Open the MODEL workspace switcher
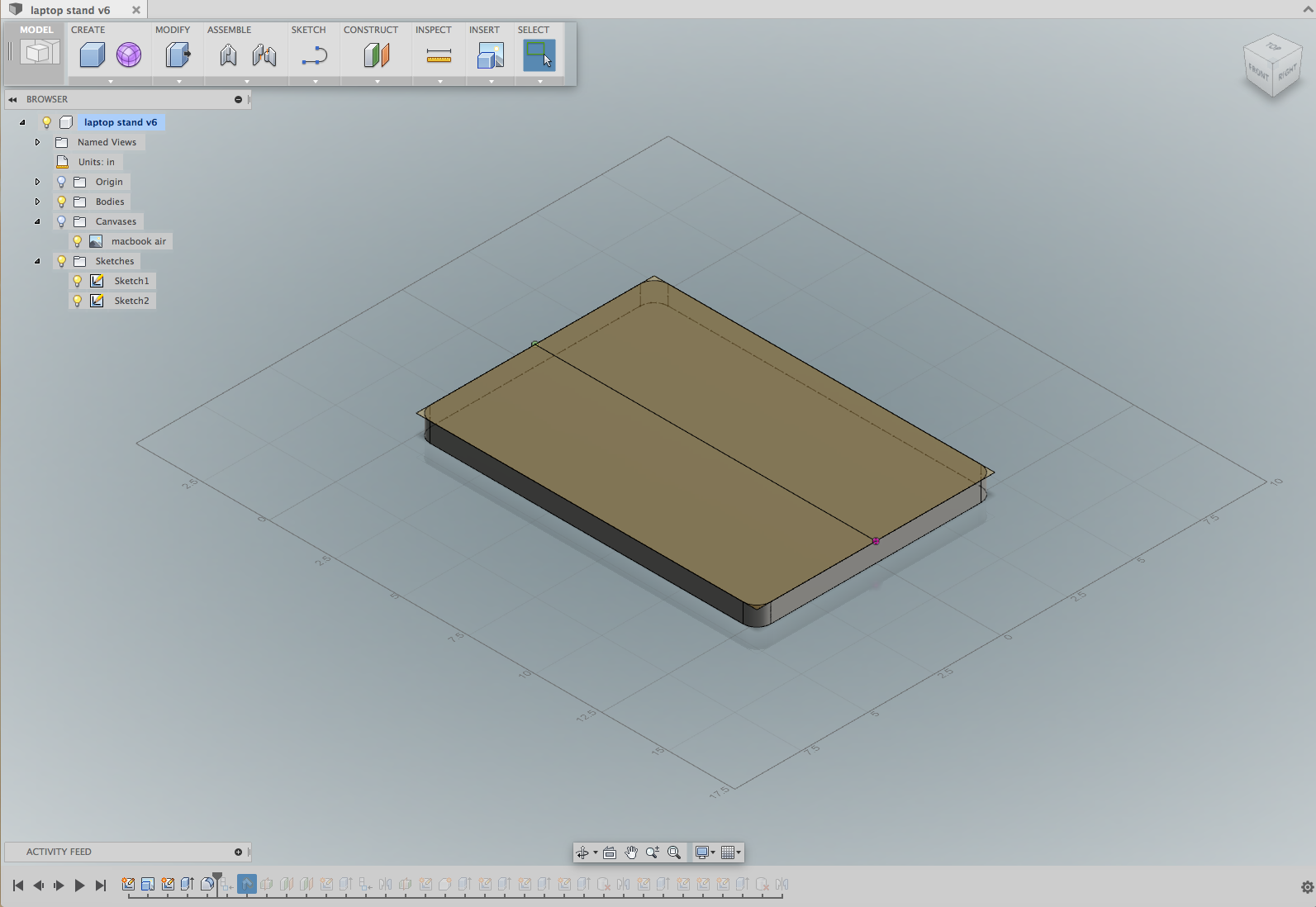Screen dimensions: 1316x907 coord(36,53)
